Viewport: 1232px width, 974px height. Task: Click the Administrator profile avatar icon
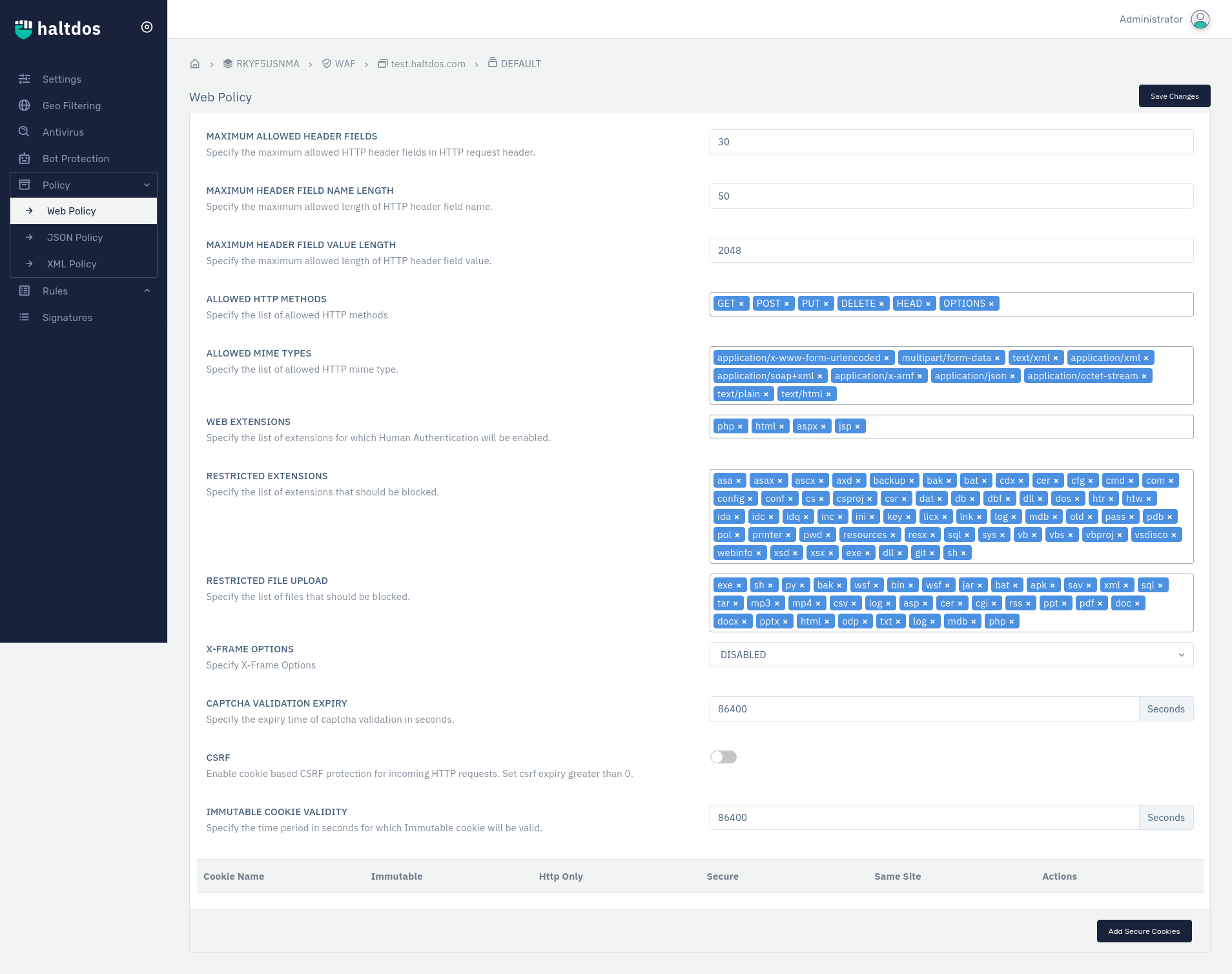(1200, 19)
